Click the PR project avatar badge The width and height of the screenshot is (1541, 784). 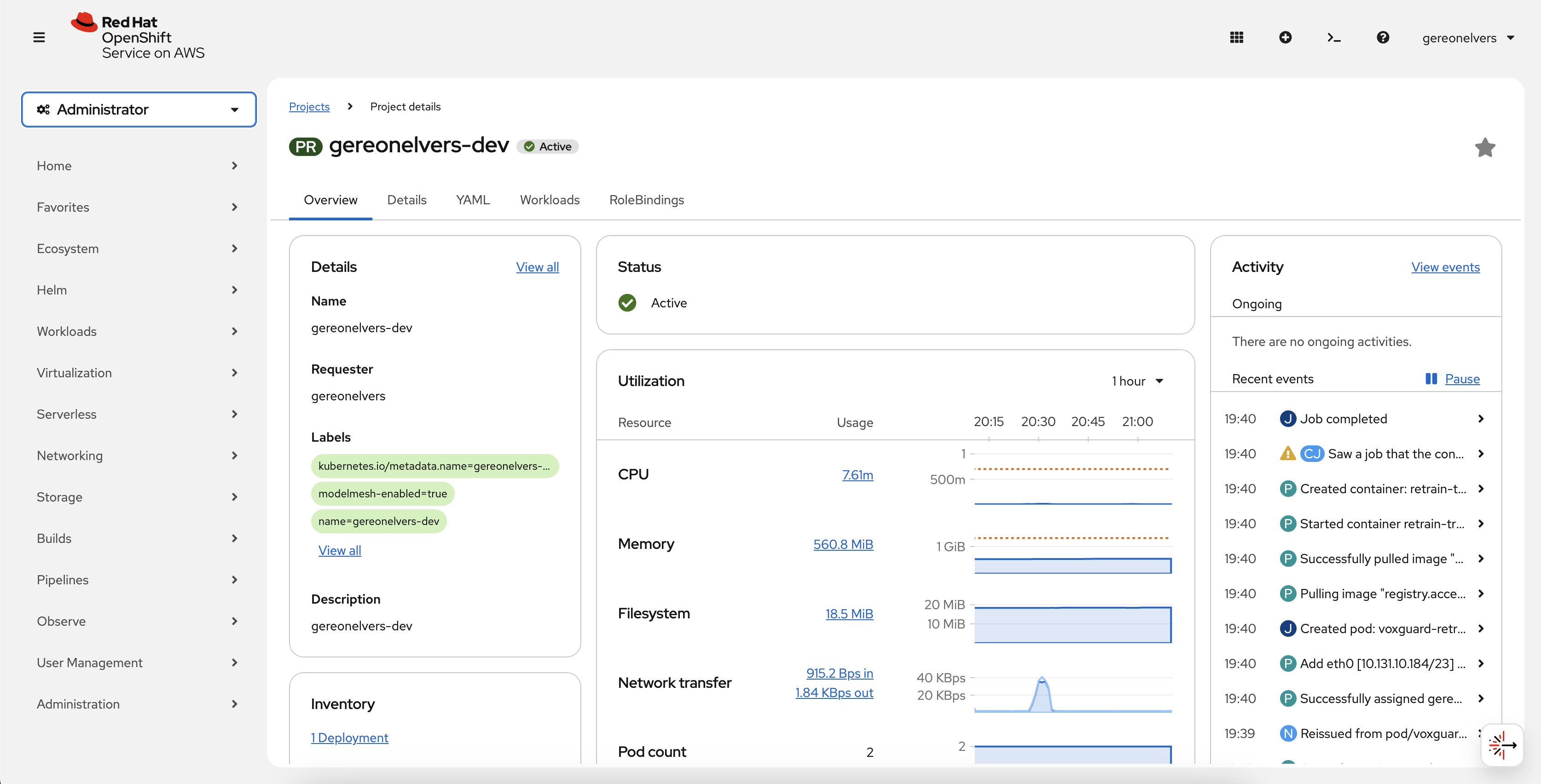coord(305,146)
